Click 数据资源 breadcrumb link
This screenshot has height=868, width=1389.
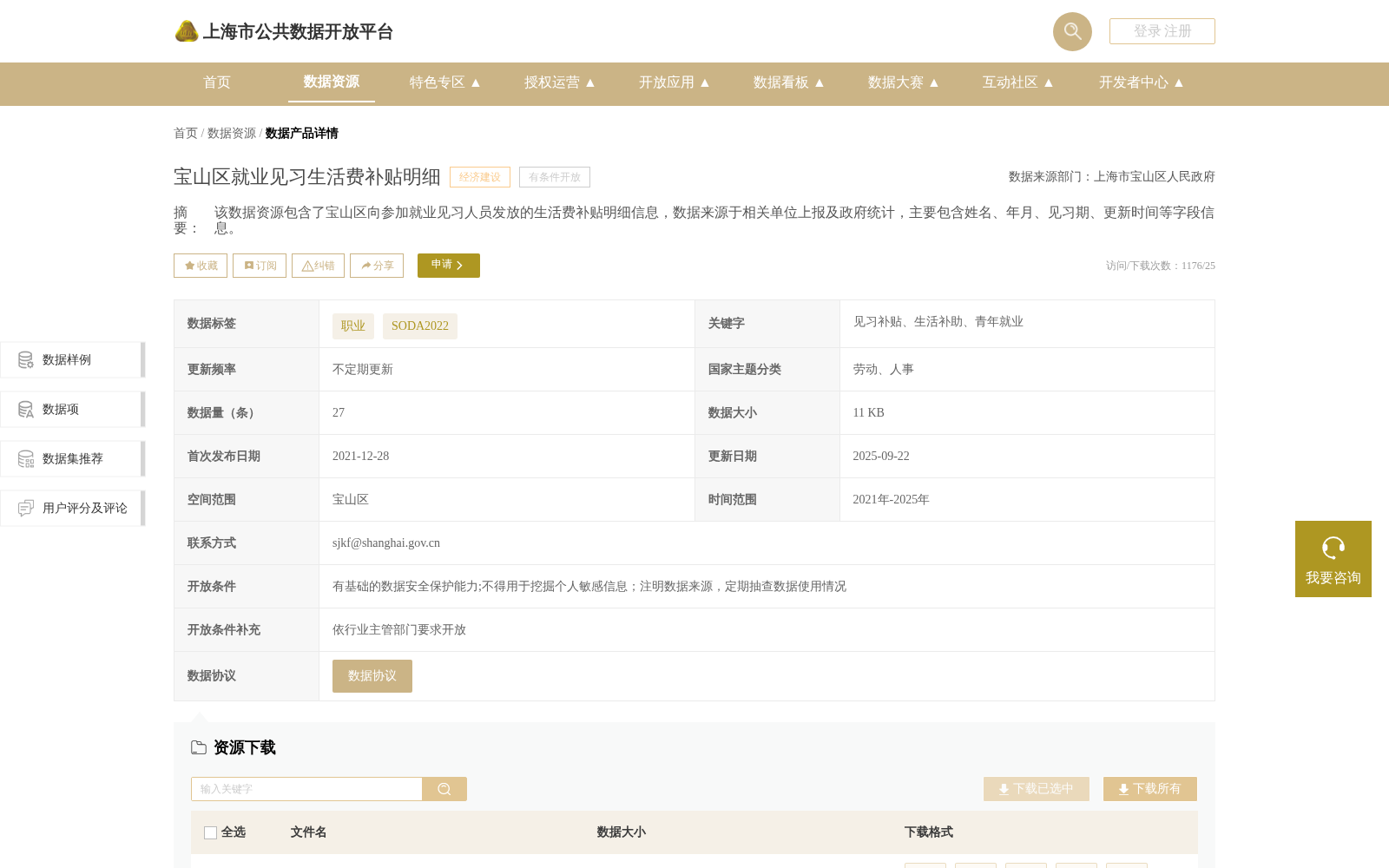coord(232,133)
